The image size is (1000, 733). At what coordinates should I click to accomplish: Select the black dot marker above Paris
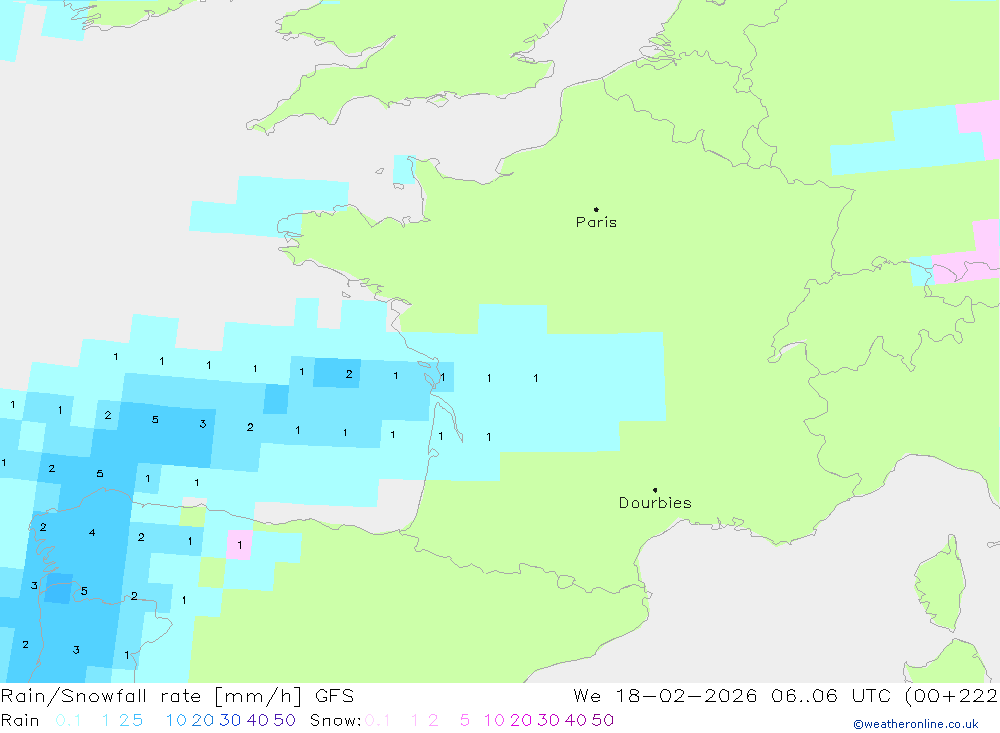point(596,209)
